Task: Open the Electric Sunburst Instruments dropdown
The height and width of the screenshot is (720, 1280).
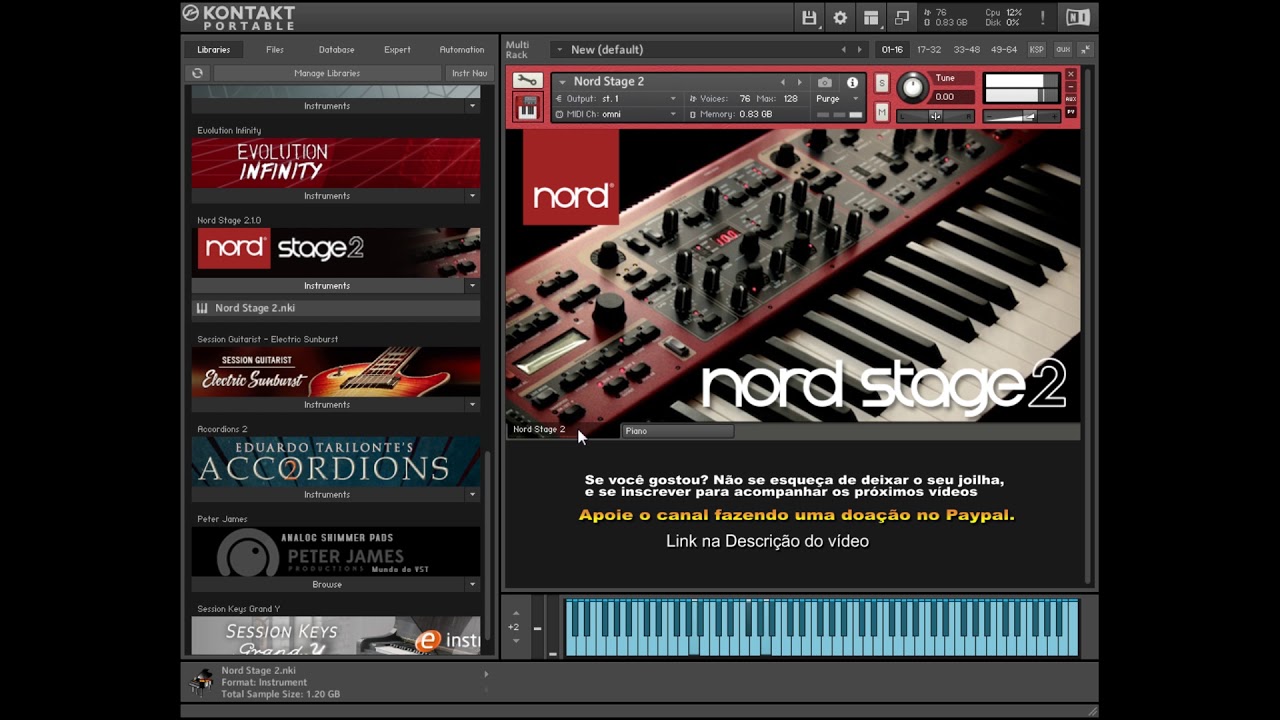Action: 473,405
